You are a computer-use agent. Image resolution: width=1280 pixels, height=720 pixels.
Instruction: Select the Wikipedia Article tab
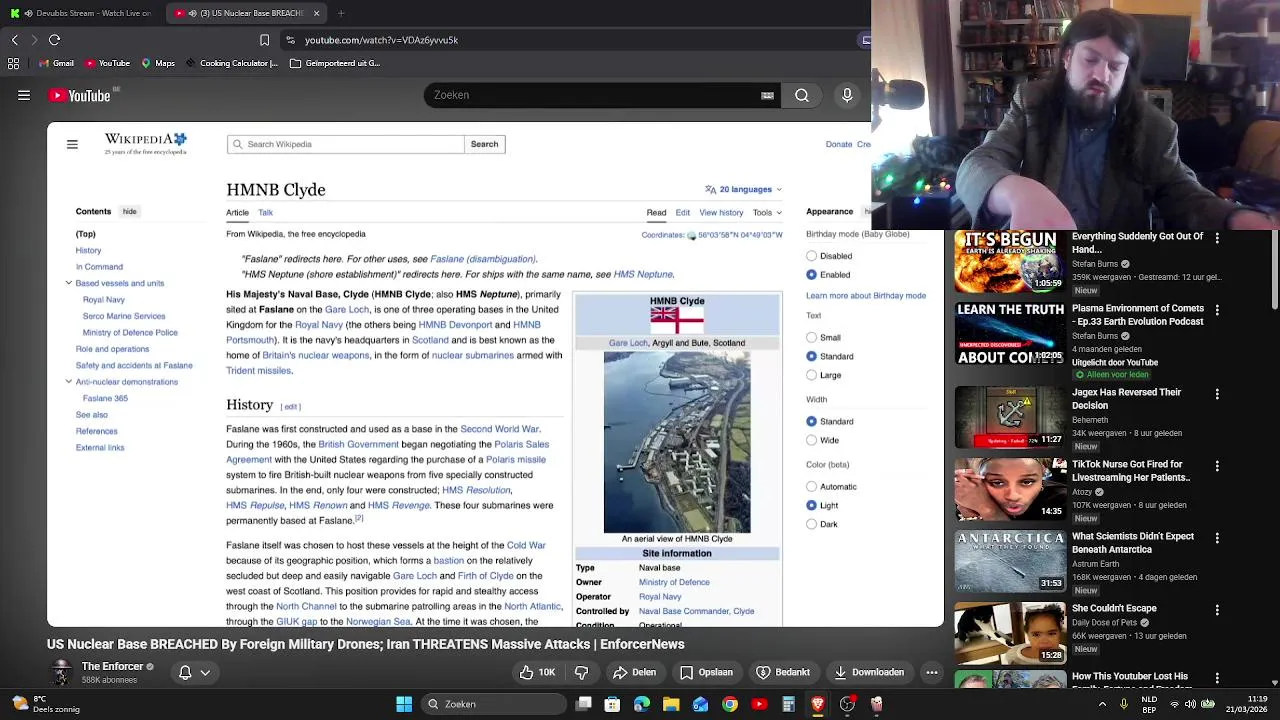point(237,213)
